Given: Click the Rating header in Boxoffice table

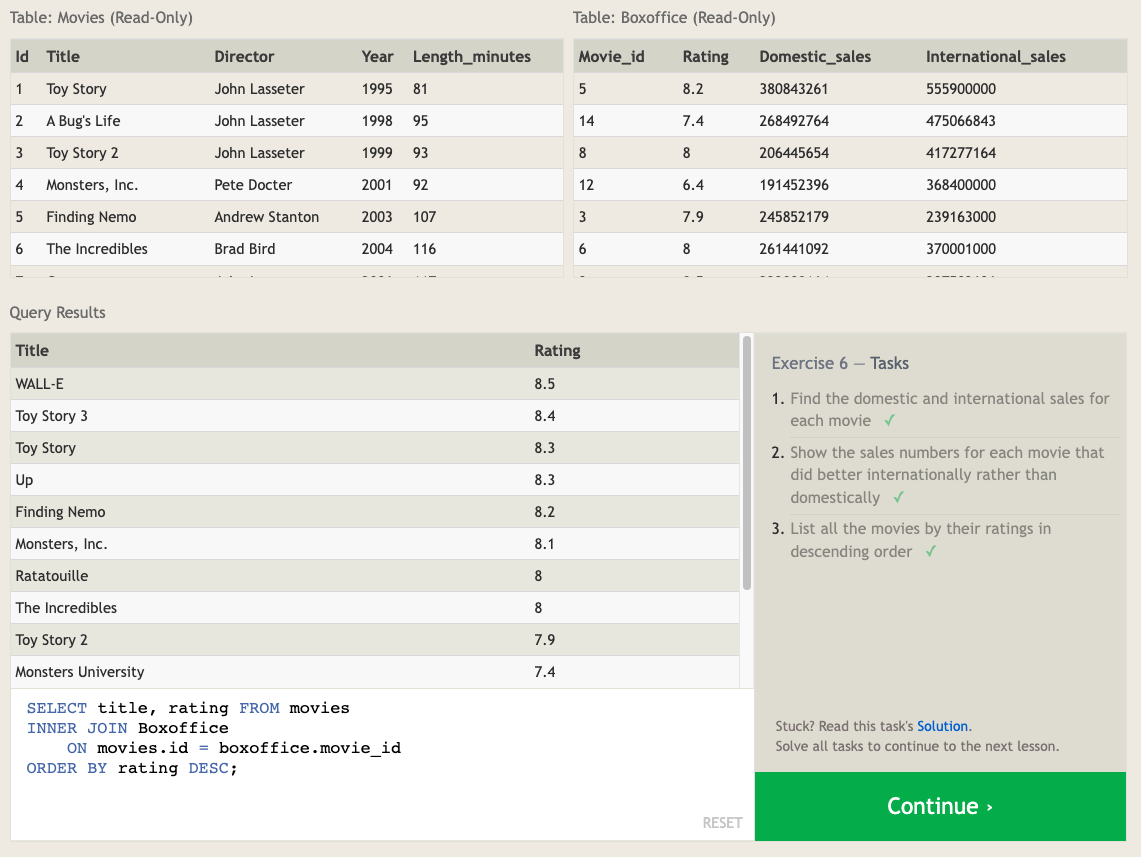Looking at the screenshot, I should 706,57.
